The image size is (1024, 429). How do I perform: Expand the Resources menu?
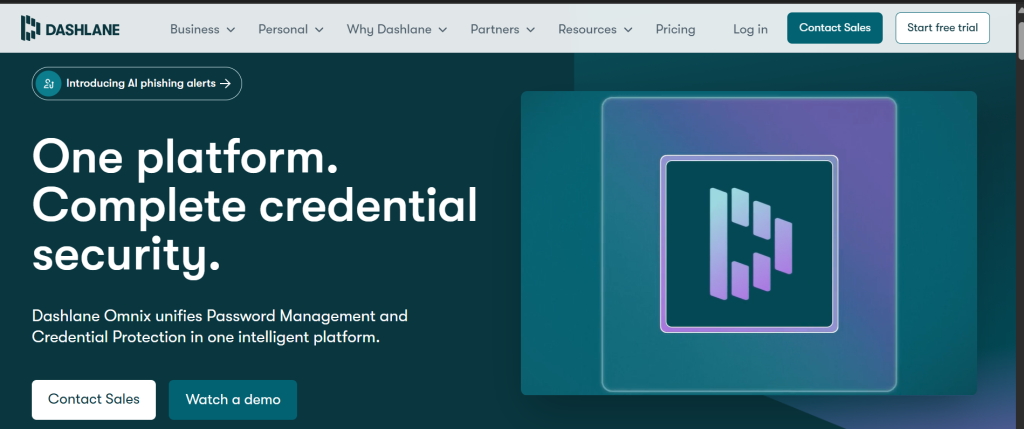tap(596, 29)
